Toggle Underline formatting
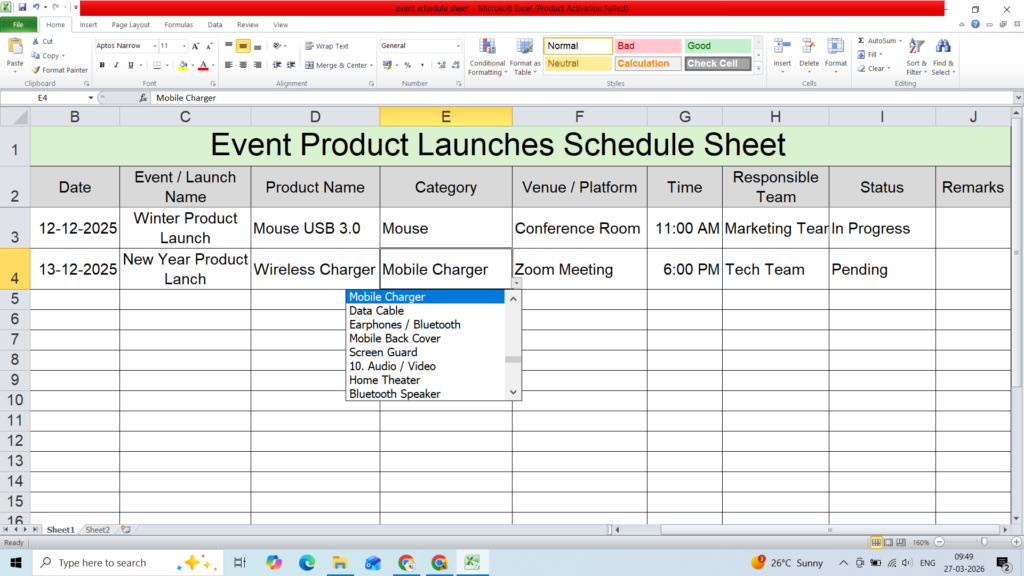This screenshot has height=576, width=1024. click(x=131, y=65)
